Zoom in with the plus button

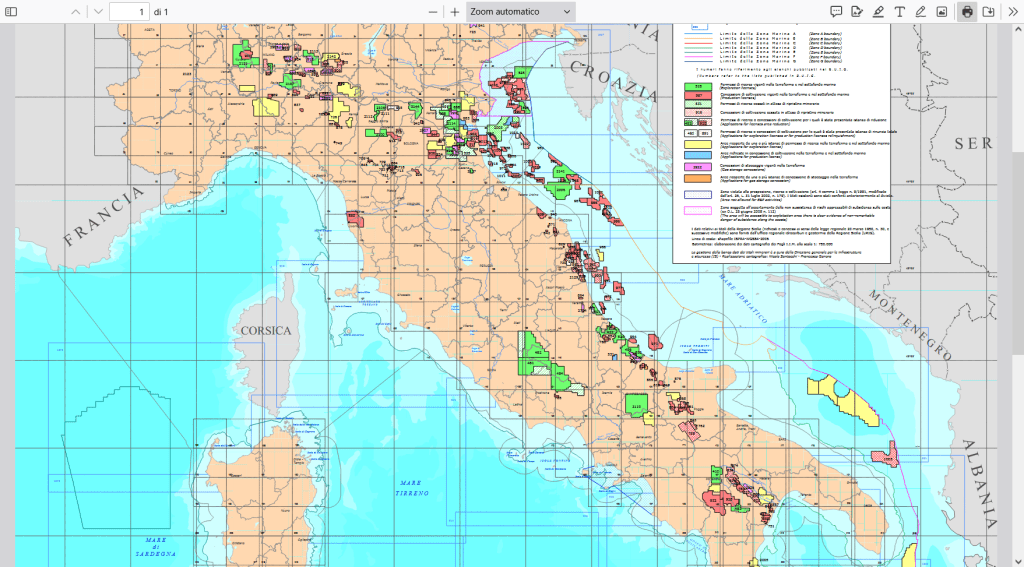pyautogui.click(x=455, y=12)
